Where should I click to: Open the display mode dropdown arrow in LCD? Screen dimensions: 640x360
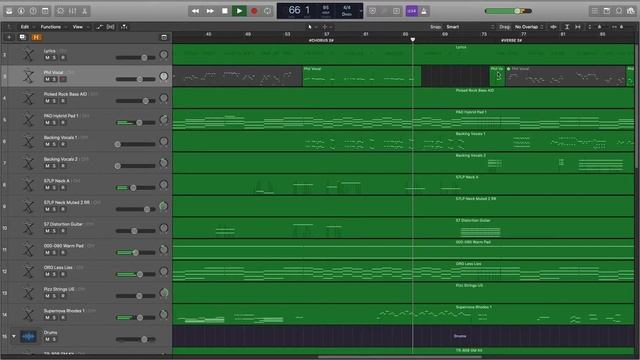(360, 11)
